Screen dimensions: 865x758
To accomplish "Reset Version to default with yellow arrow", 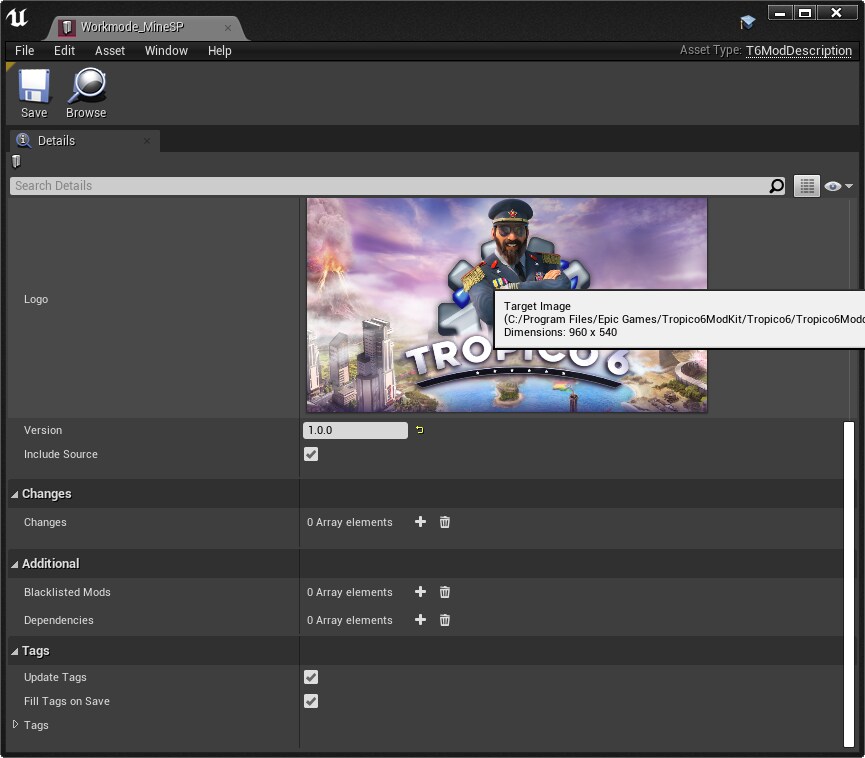I will point(420,430).
